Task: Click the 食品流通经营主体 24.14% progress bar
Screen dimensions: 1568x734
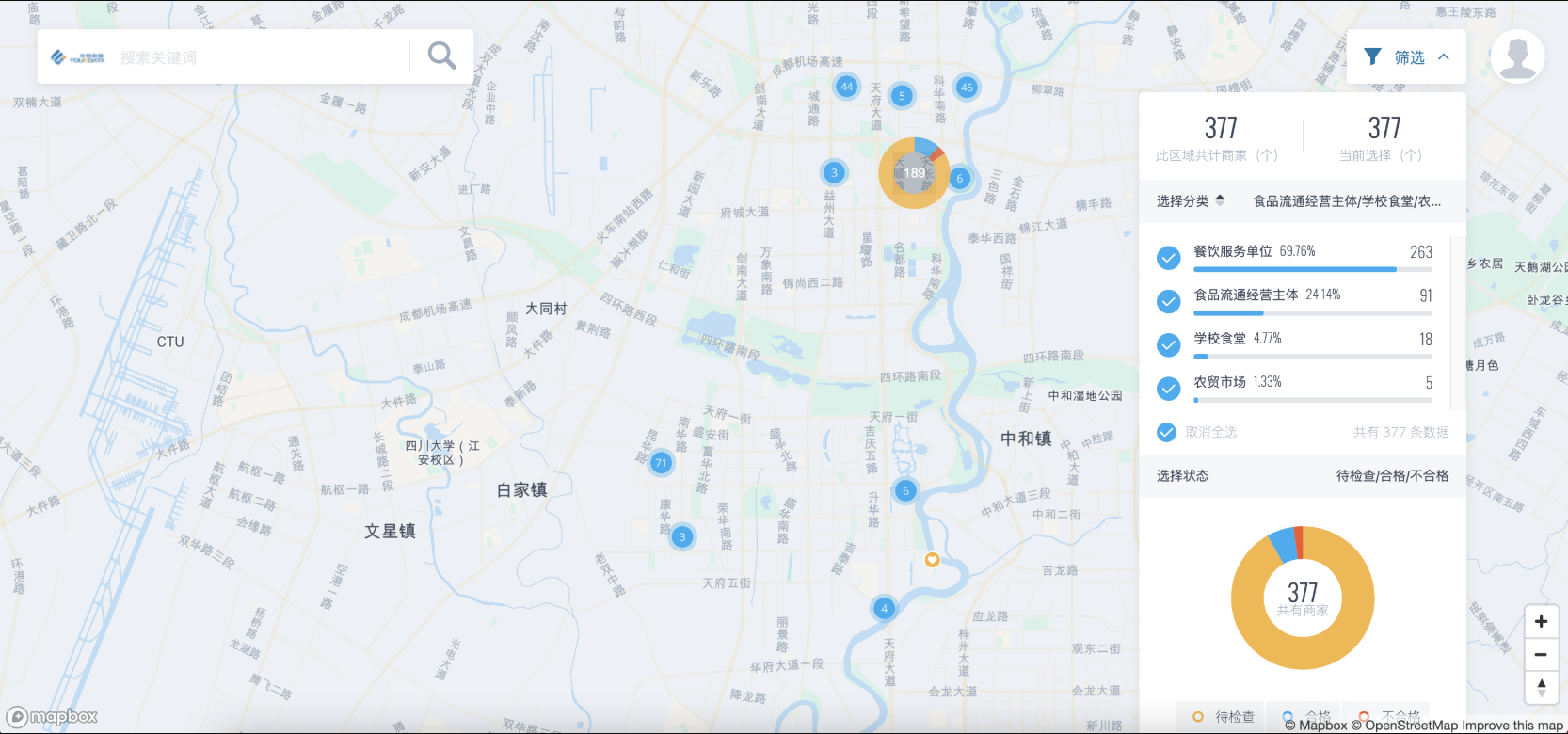Action: pyautogui.click(x=1313, y=312)
